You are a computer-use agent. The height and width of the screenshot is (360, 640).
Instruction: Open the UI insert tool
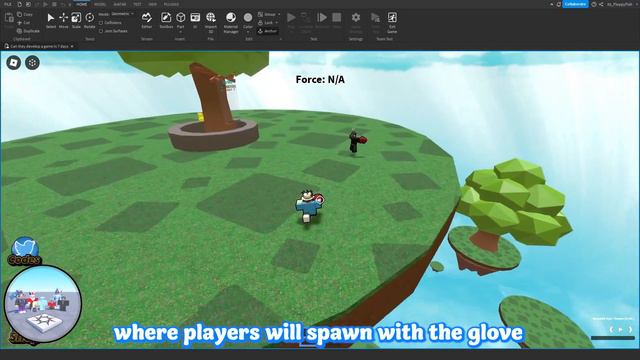195,20
